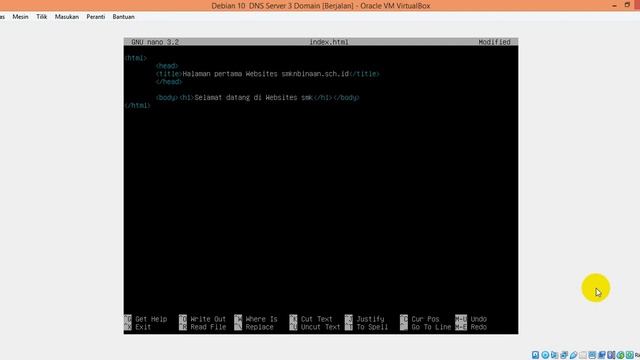Click the 'Read File' shortcut label
The height and width of the screenshot is (360, 640).
[x=208, y=327]
